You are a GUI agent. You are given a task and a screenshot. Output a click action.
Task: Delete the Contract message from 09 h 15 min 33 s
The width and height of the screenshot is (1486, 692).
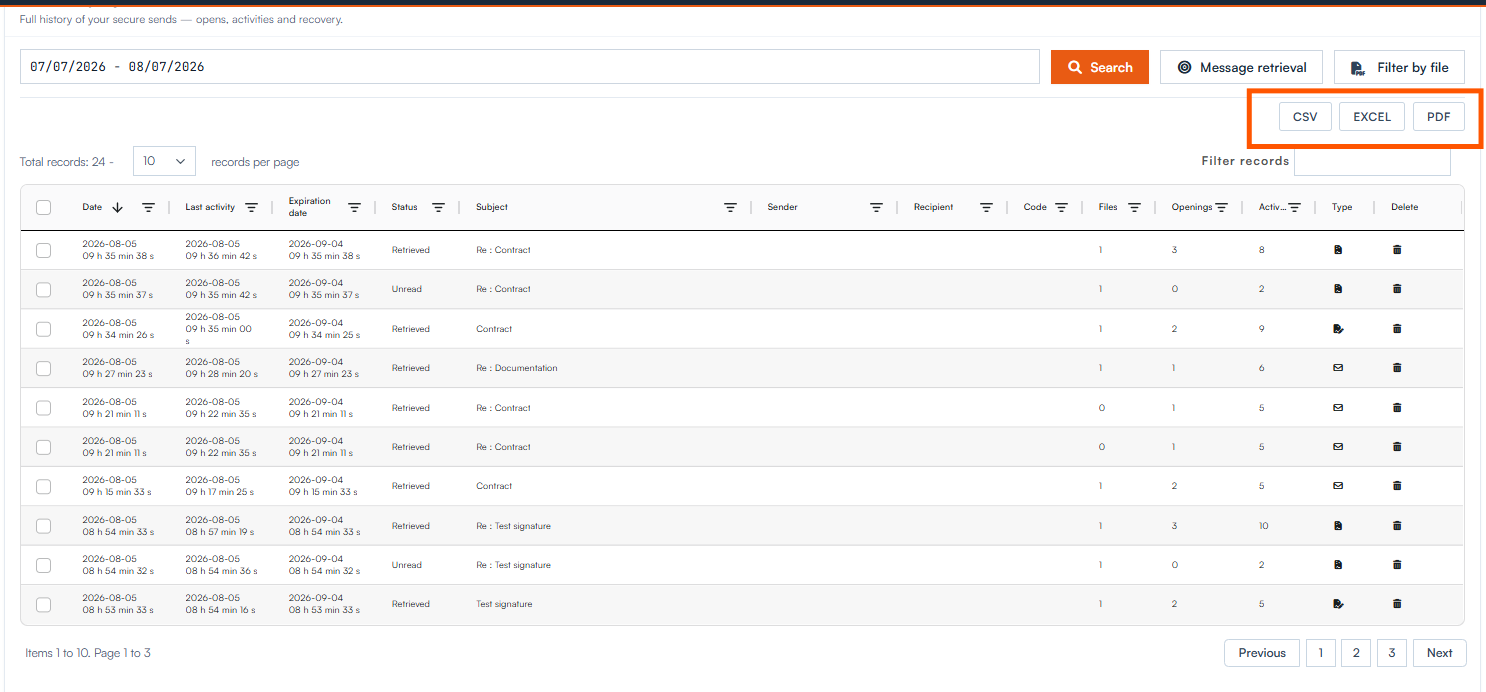pos(1397,486)
